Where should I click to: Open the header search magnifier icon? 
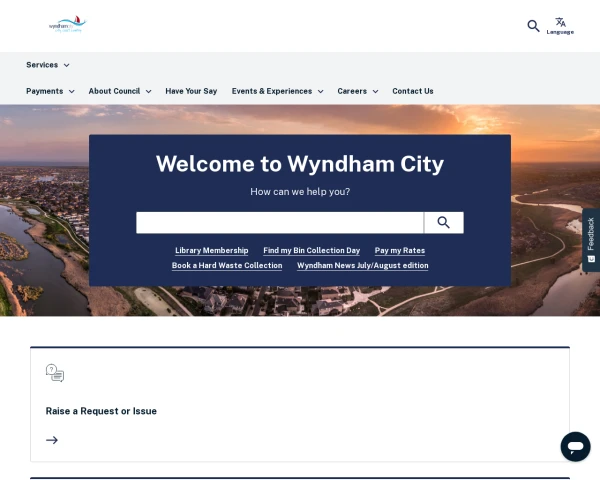click(533, 26)
